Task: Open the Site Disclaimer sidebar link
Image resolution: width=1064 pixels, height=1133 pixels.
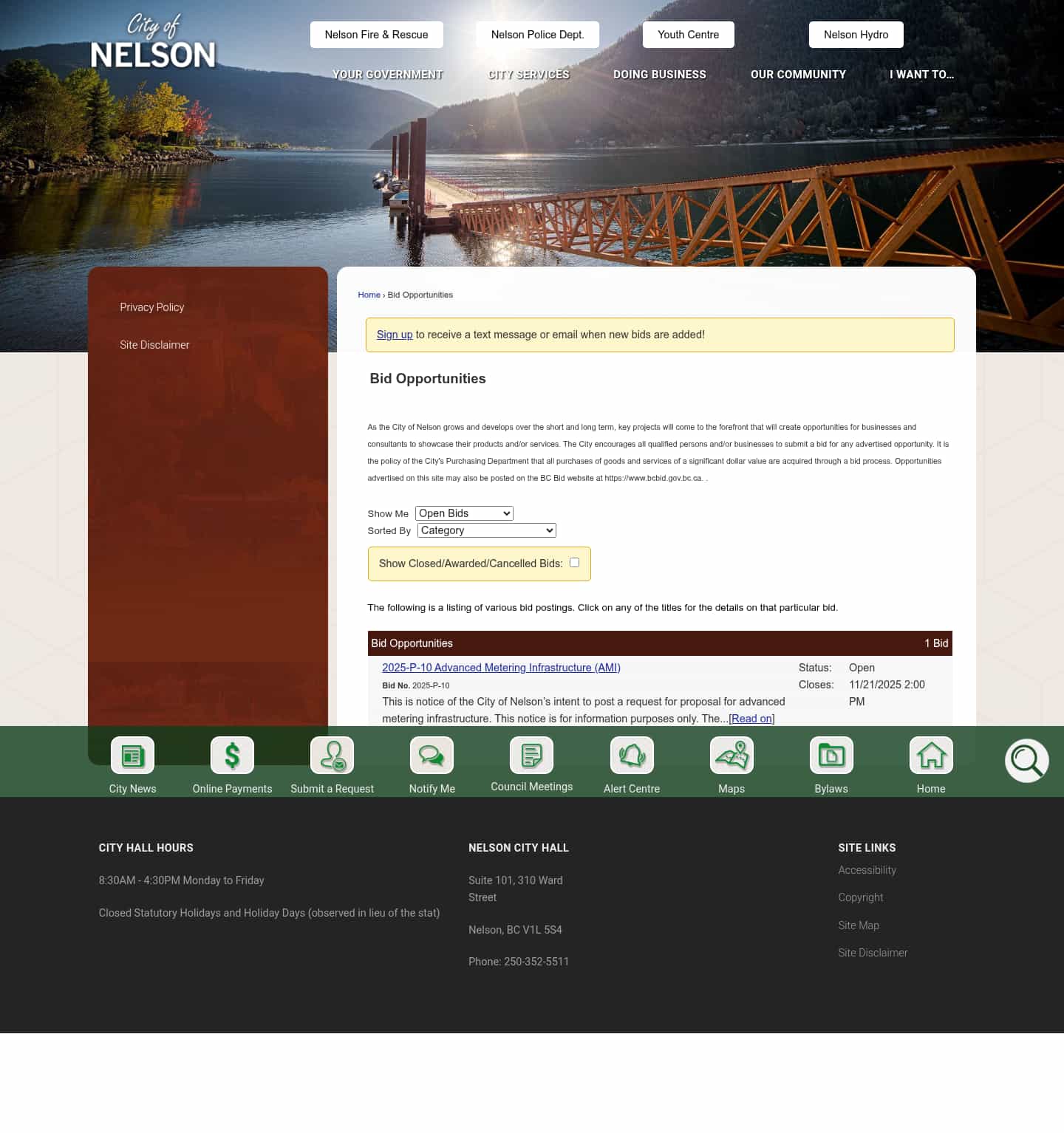Action: pos(154,345)
